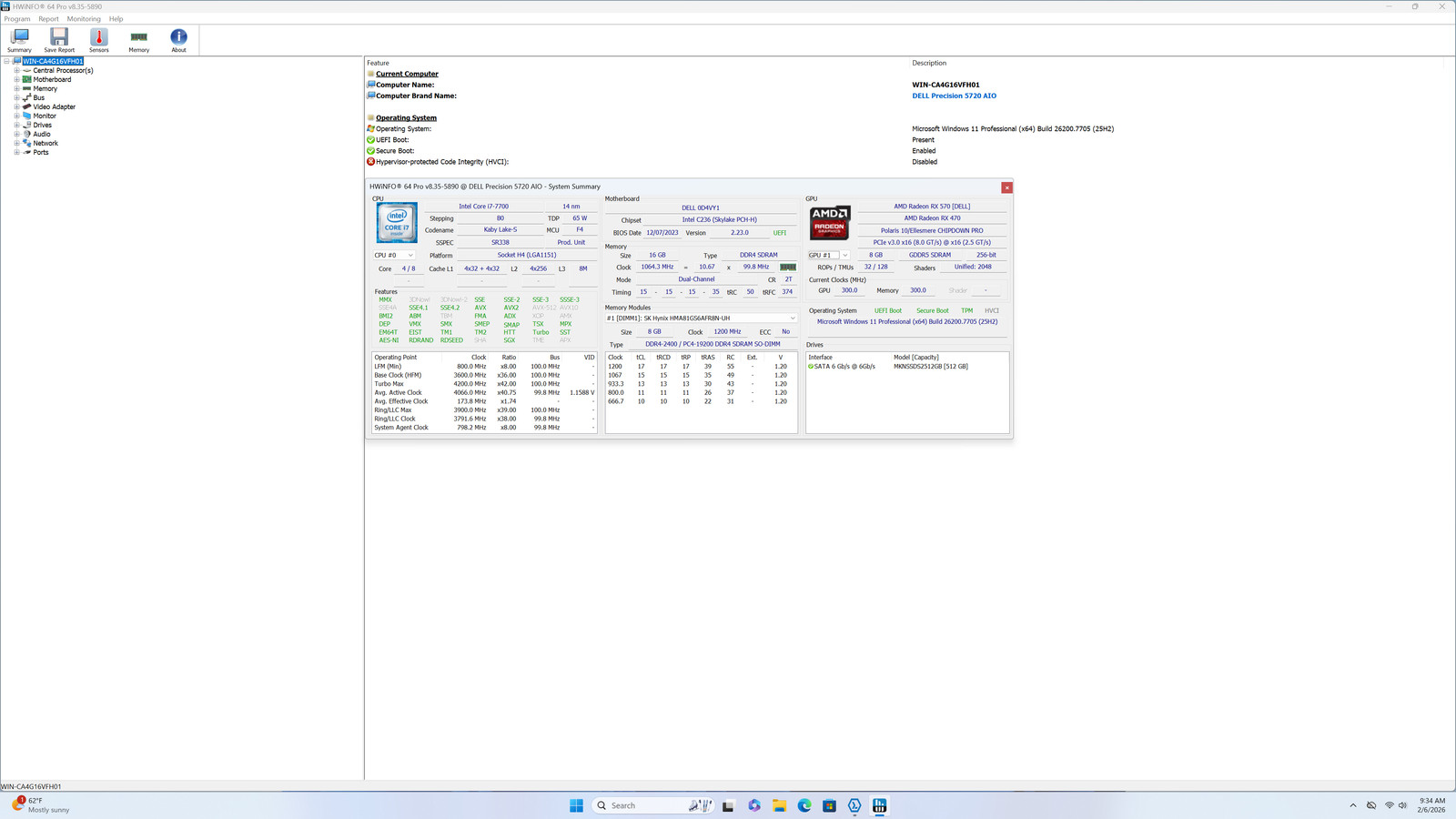Select the Monitor tree node
Image resolution: width=1456 pixels, height=819 pixels.
click(x=45, y=116)
